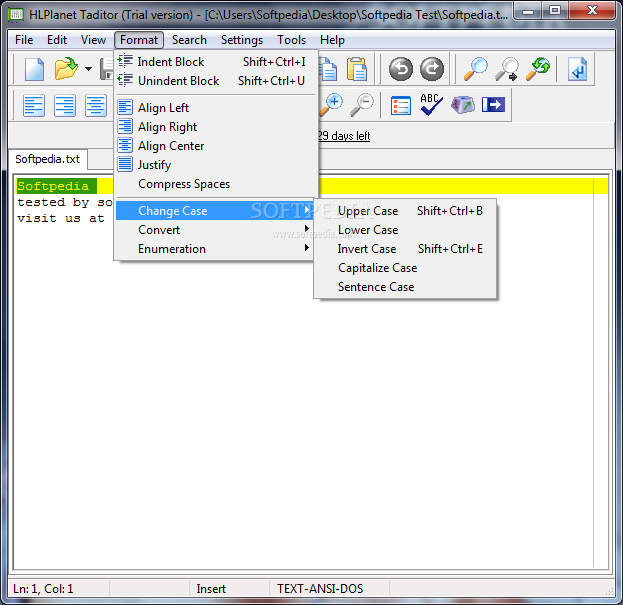
Task: Click the 'Ln: 1, Col: 1' status entry
Action: [x=43, y=589]
